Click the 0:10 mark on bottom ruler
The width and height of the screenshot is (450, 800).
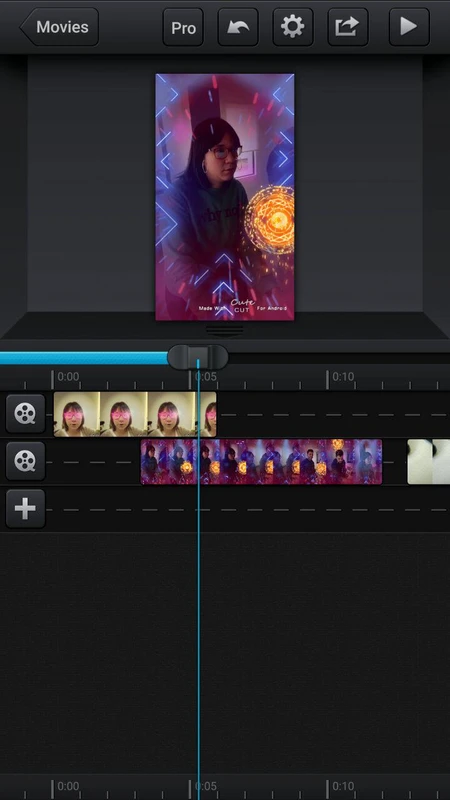tap(343, 786)
